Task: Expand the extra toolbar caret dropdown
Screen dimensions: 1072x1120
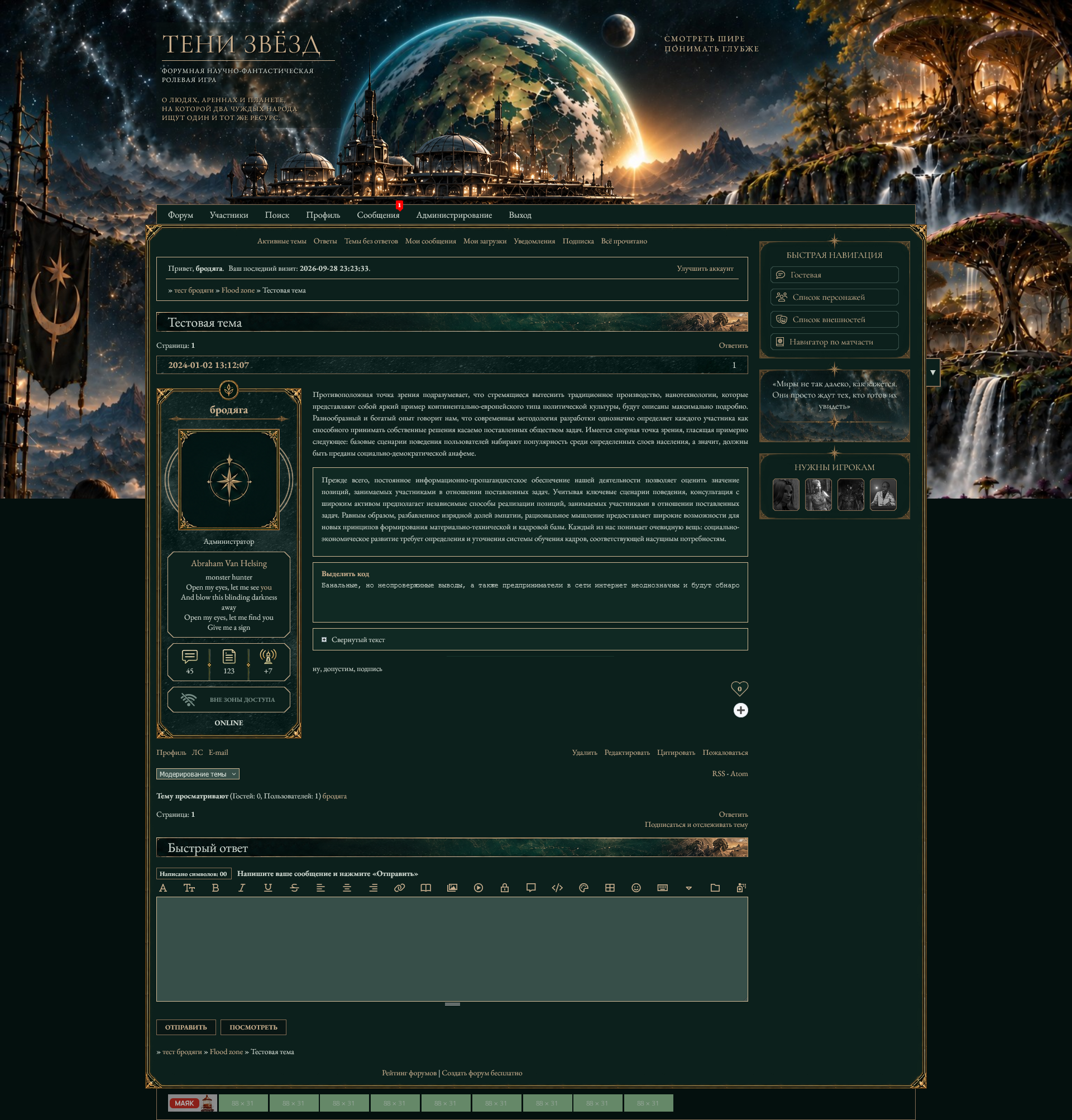Action: tap(688, 888)
